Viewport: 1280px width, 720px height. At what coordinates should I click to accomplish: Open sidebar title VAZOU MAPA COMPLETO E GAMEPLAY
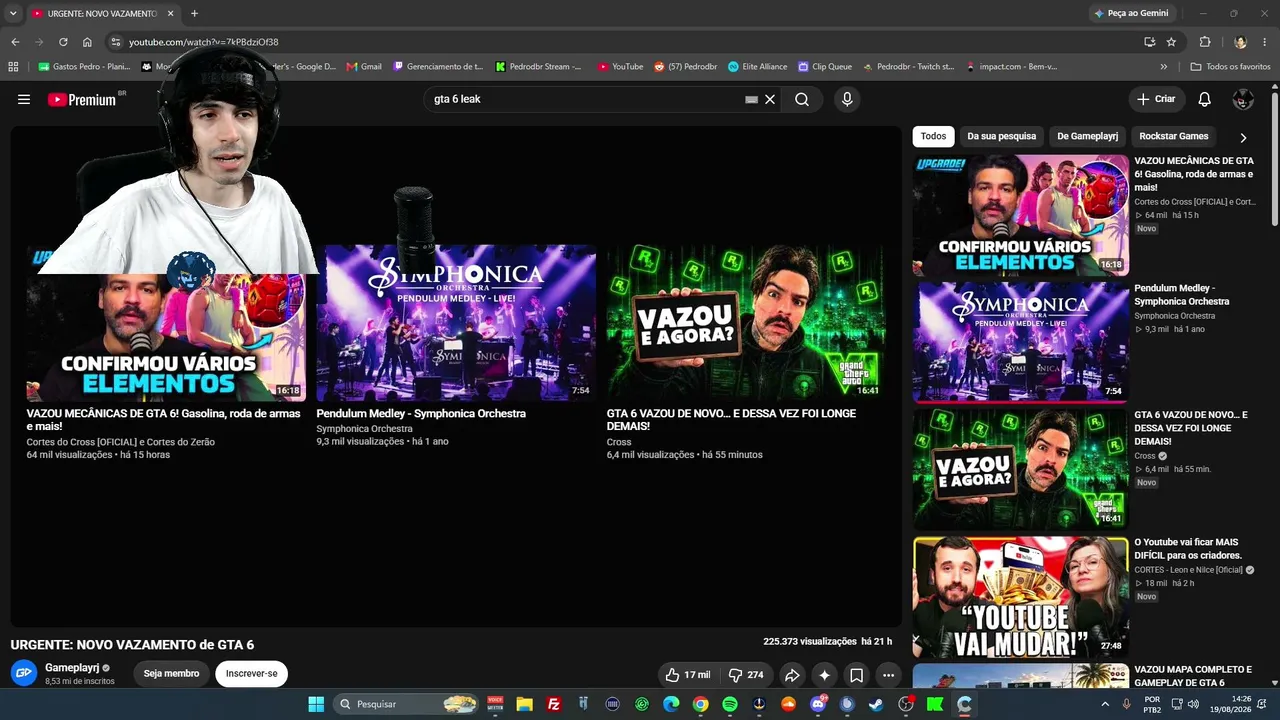coord(1193,676)
